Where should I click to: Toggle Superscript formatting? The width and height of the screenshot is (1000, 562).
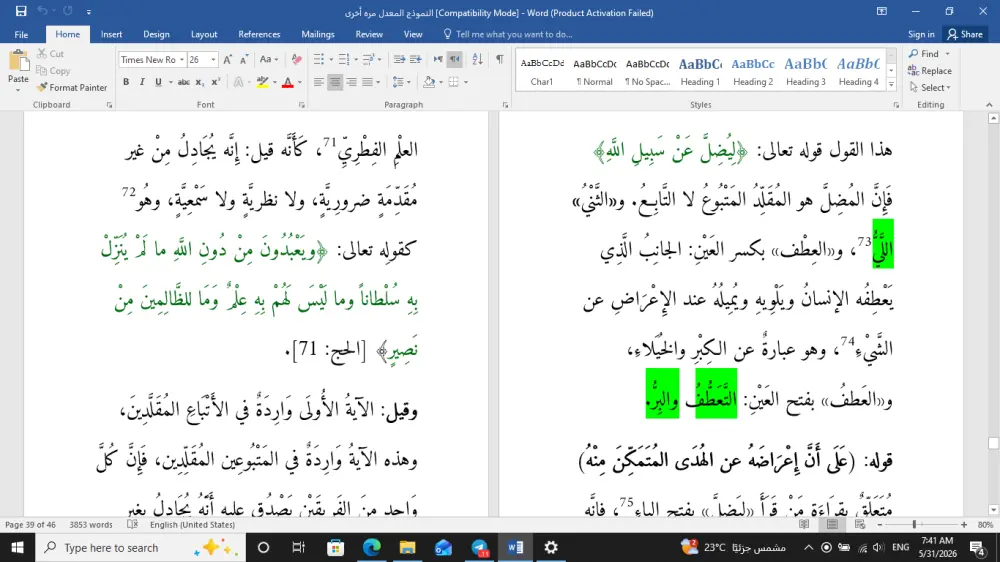216,82
